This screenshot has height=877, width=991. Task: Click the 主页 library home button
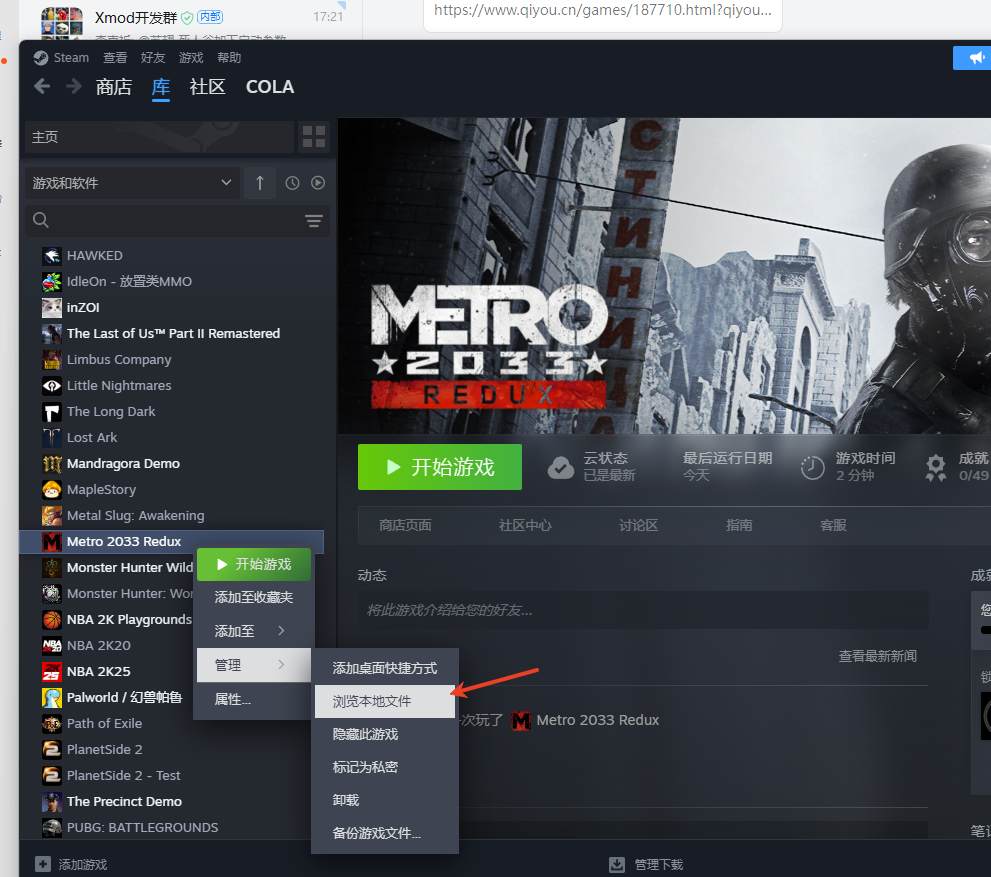tap(159, 136)
